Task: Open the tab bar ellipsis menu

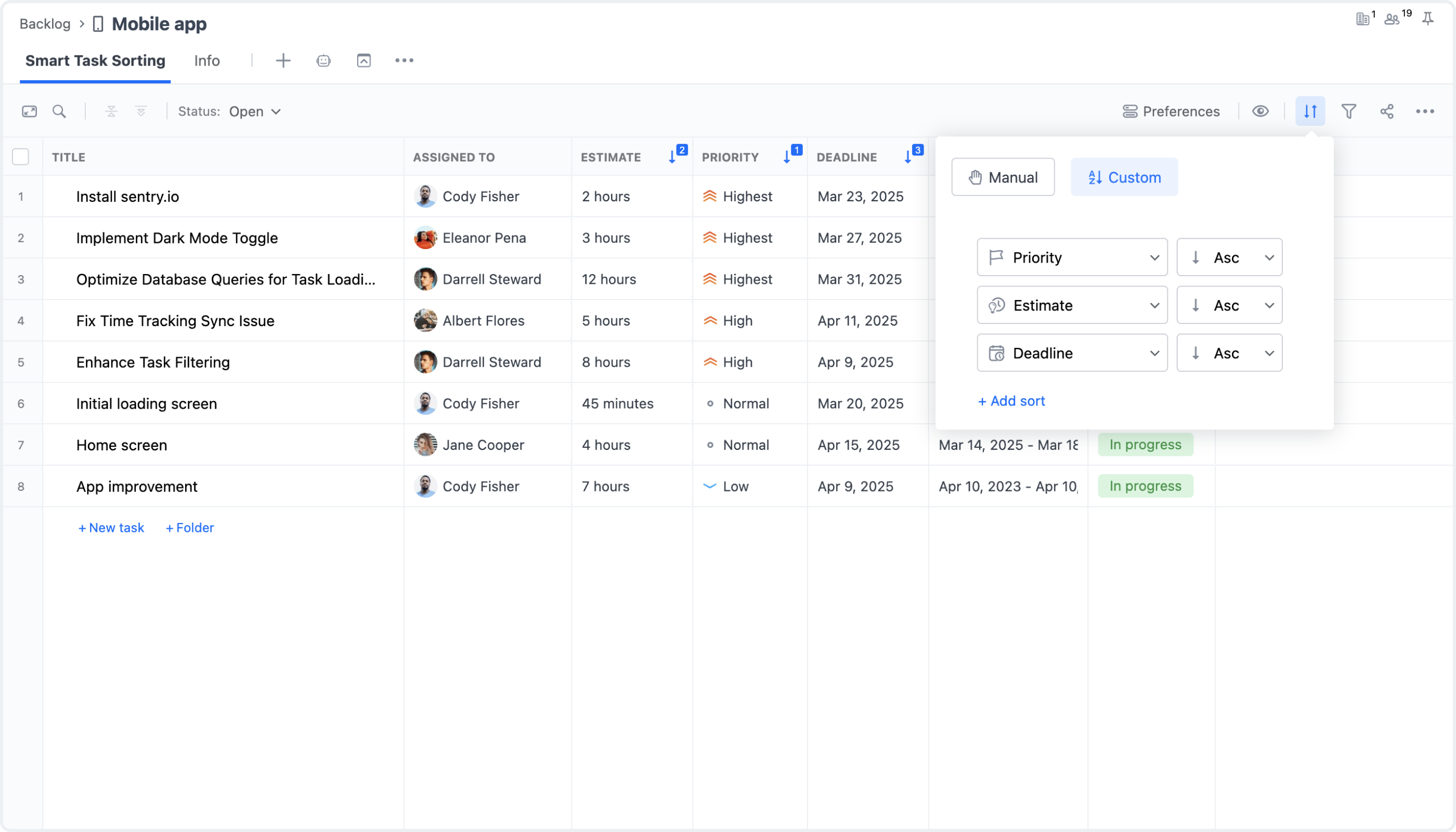Action: [x=404, y=60]
